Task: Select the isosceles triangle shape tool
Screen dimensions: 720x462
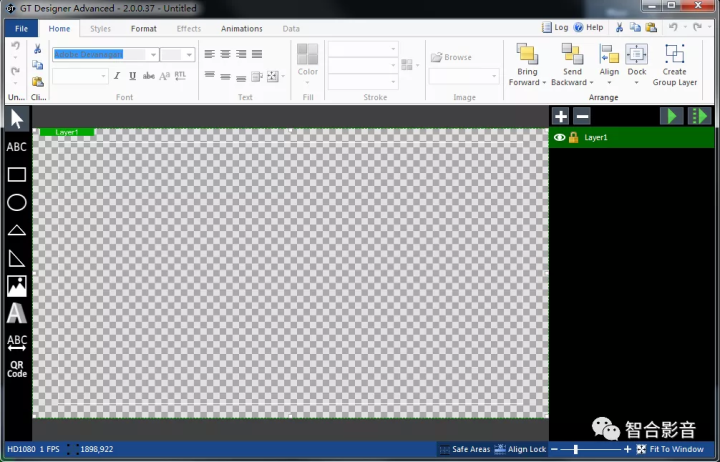Action: click(17, 230)
